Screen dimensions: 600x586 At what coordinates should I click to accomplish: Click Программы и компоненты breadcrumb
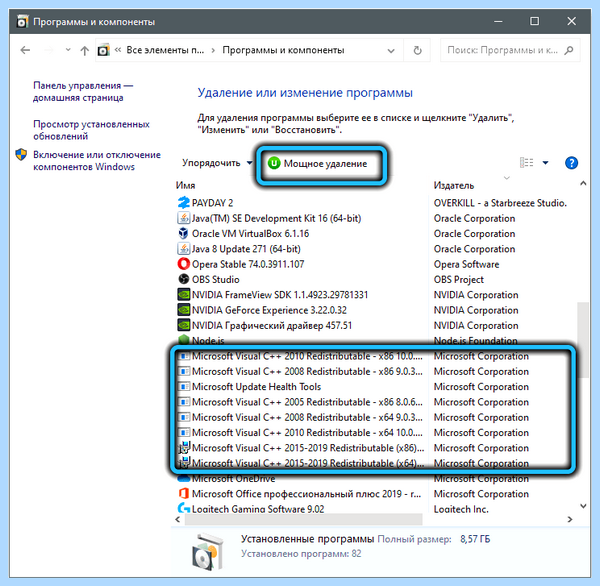[x=283, y=50]
